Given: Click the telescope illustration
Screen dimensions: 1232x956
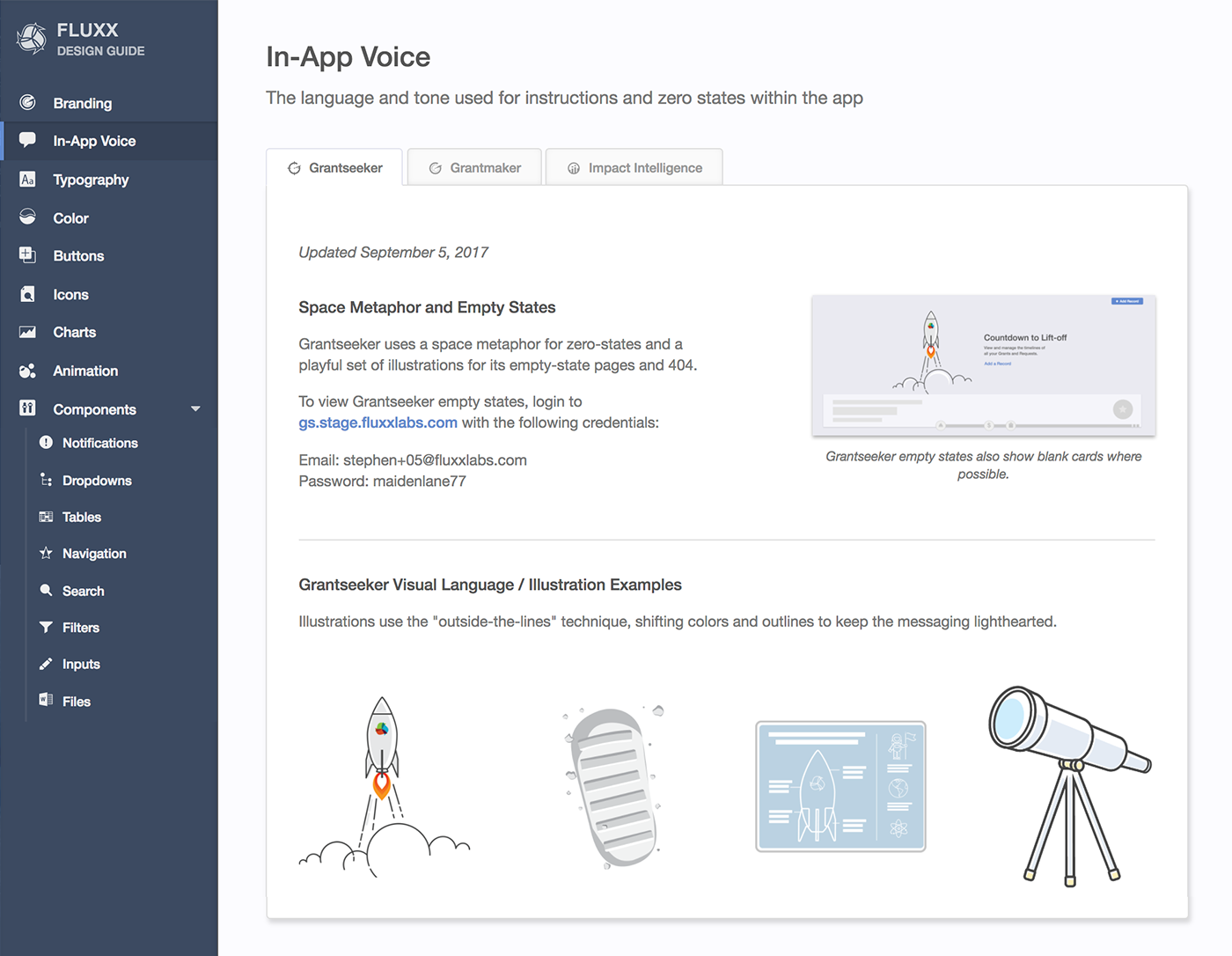Looking at the screenshot, I should (1068, 785).
